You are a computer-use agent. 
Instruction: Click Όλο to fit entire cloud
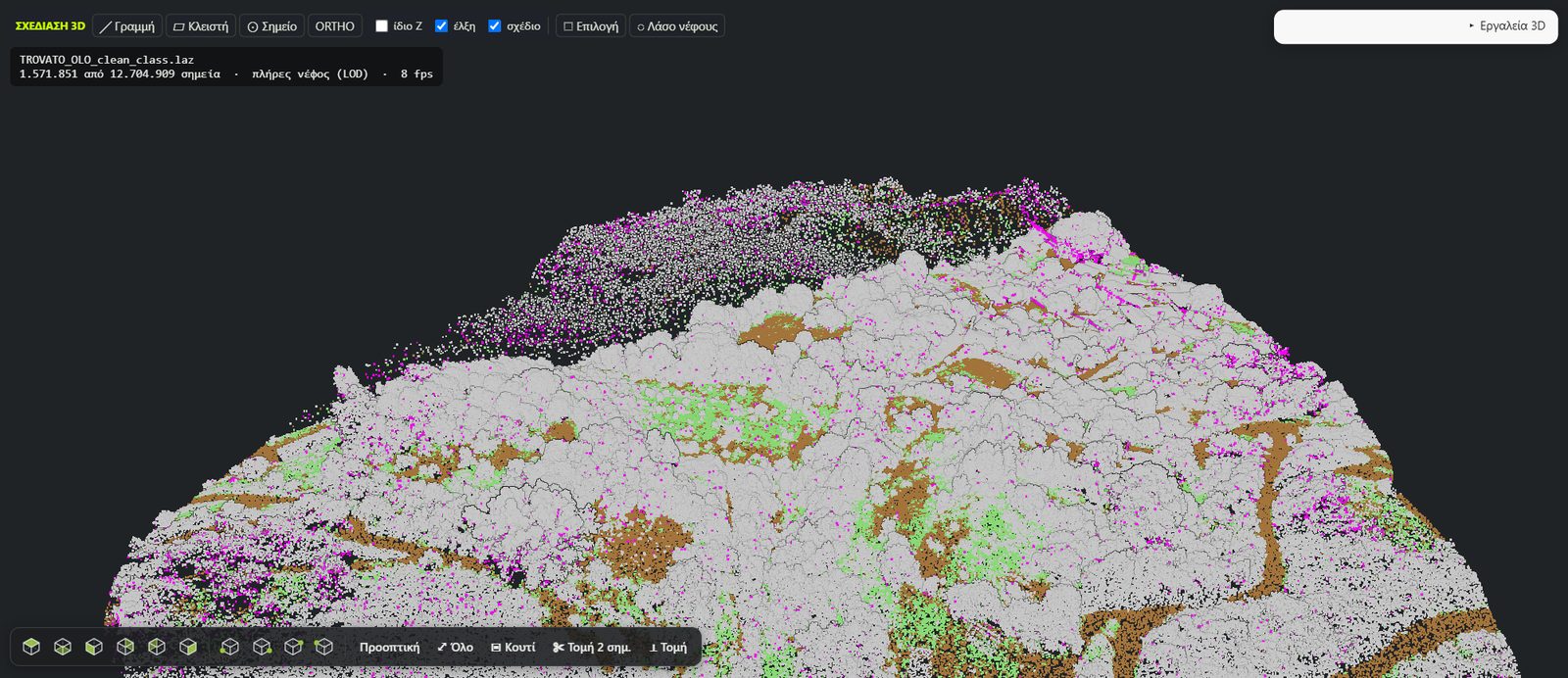pyautogui.click(x=456, y=647)
